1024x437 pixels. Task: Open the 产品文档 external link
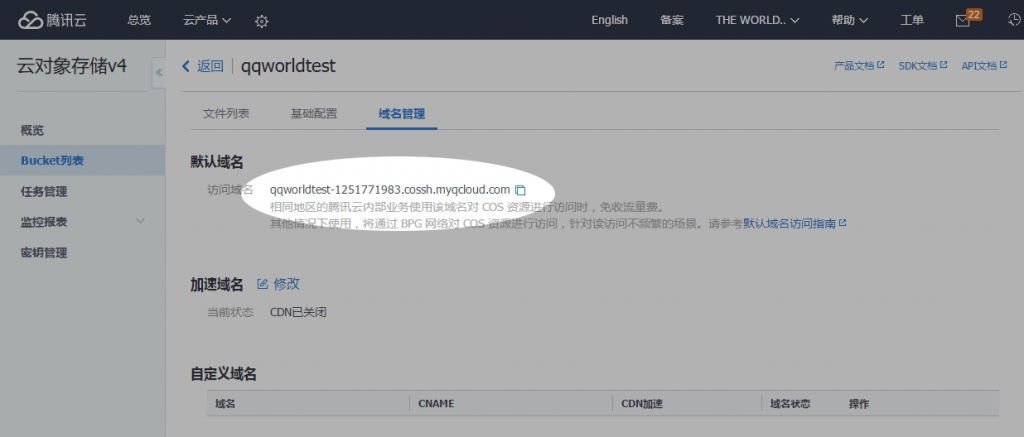point(859,66)
